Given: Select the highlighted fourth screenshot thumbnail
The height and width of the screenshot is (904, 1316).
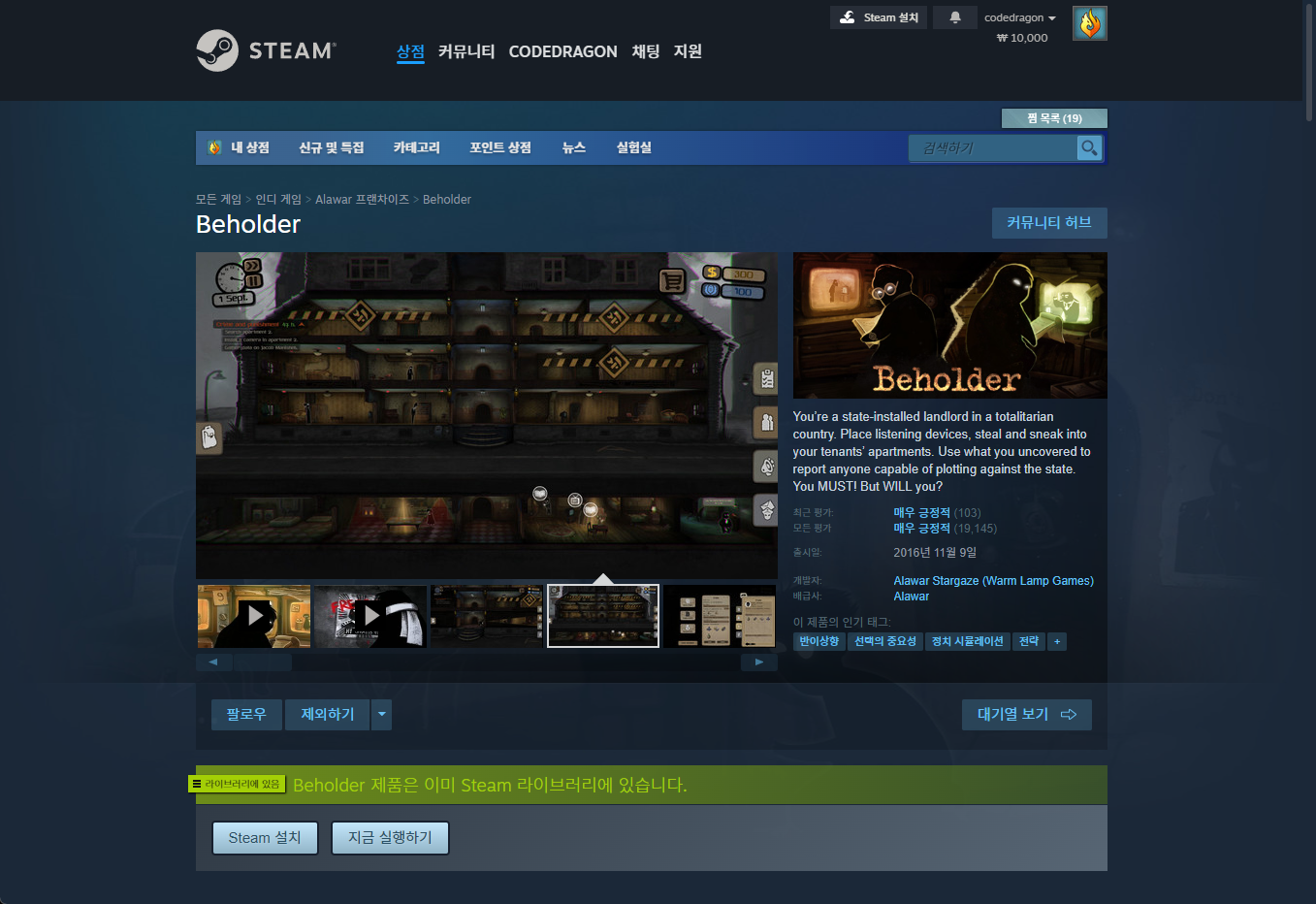Looking at the screenshot, I should tap(603, 616).
